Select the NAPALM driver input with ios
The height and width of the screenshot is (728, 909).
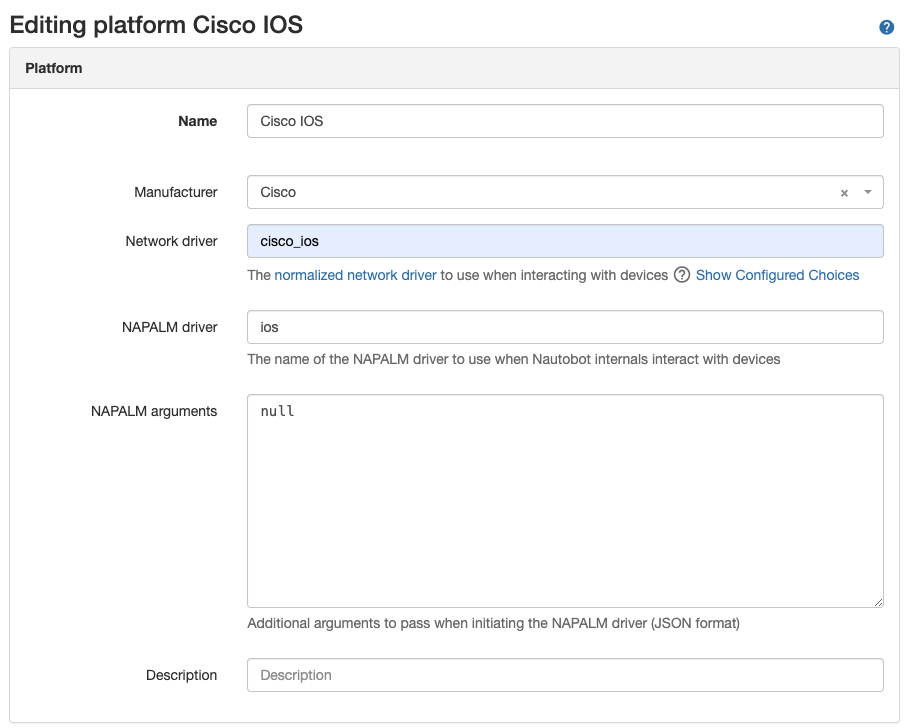[565, 327]
